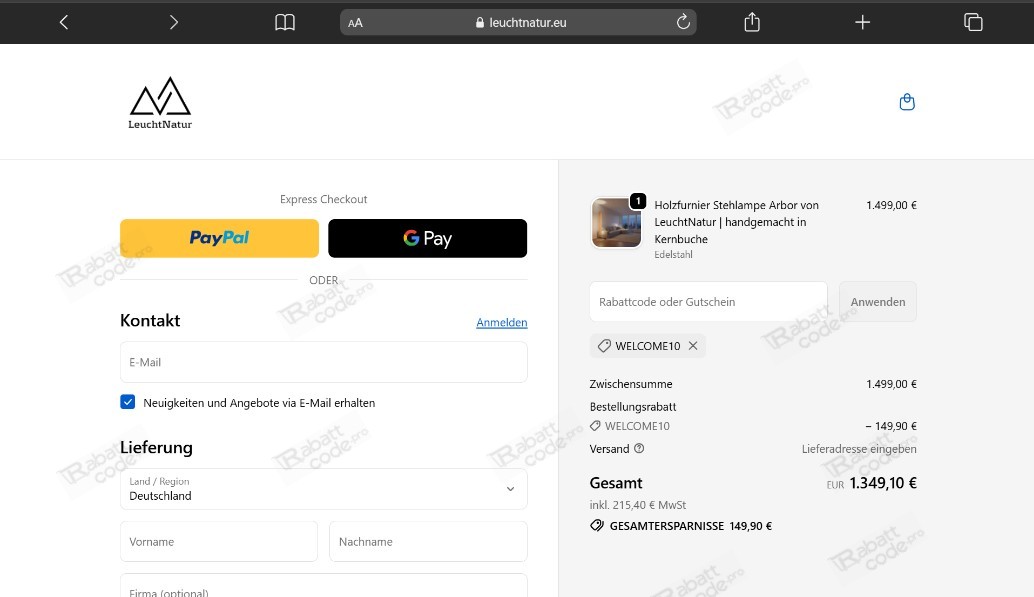Open the Anmelden login link

(501, 322)
